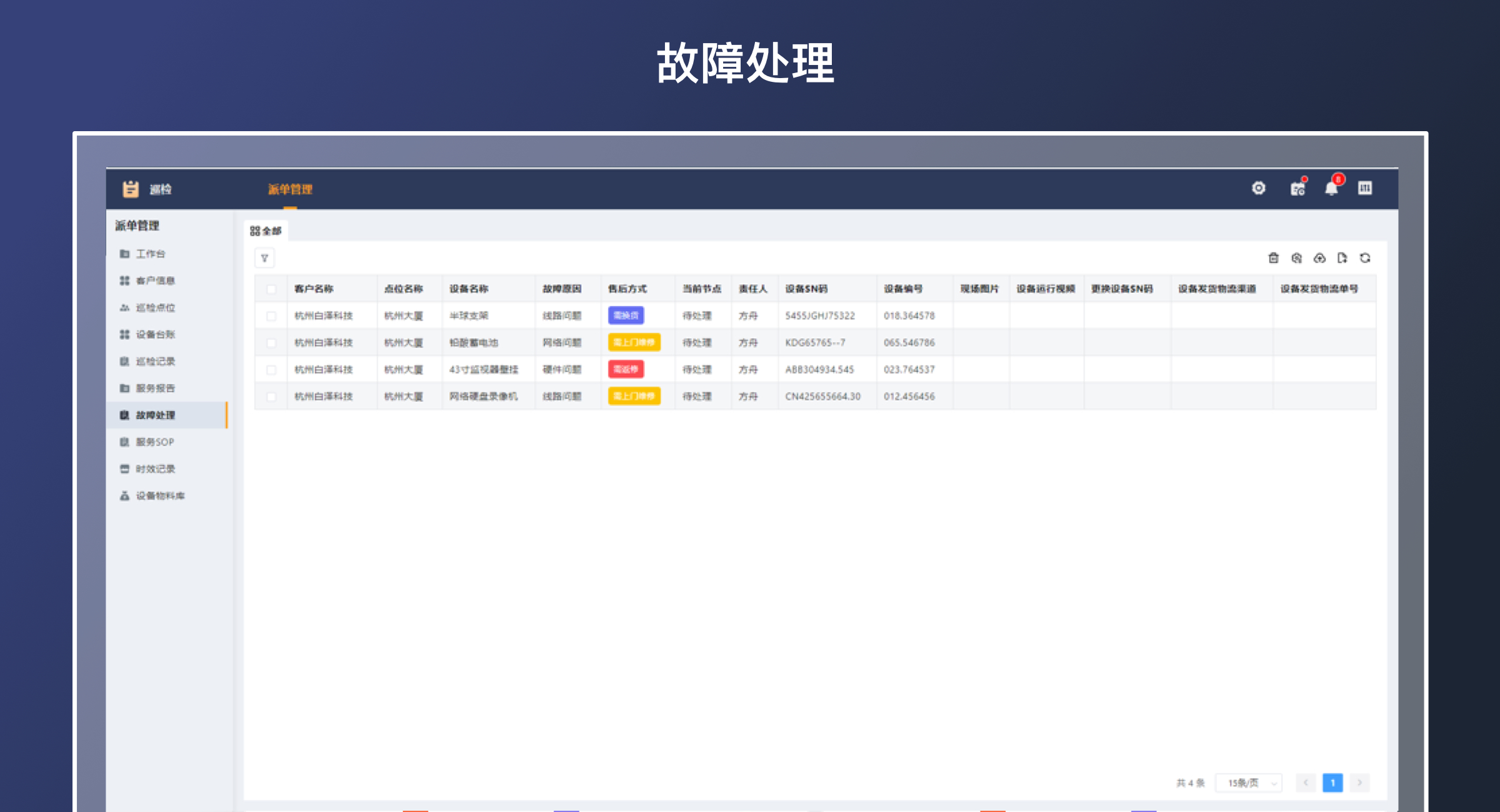The width and height of the screenshot is (1500, 812).
Task: Click the cloud upload icon
Action: [x=1319, y=258]
